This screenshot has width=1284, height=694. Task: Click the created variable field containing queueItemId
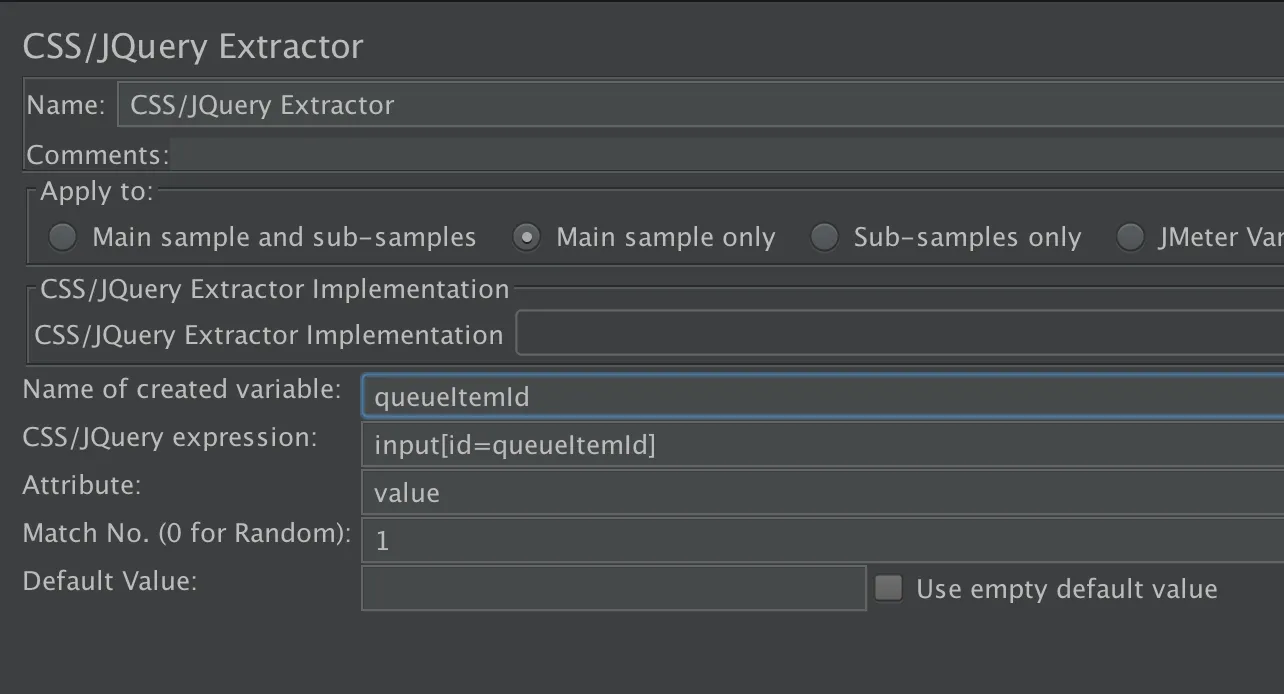820,397
